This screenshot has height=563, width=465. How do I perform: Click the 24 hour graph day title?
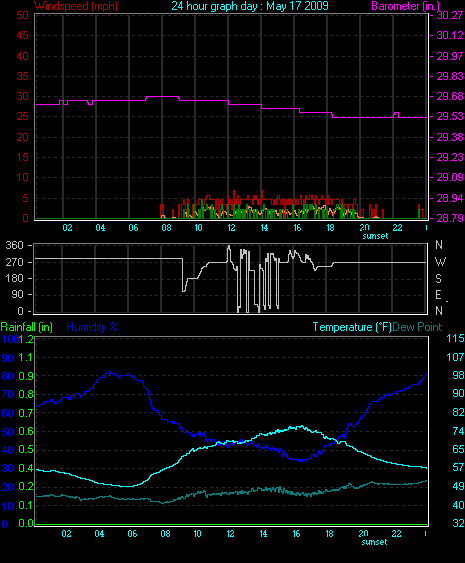click(250, 6)
